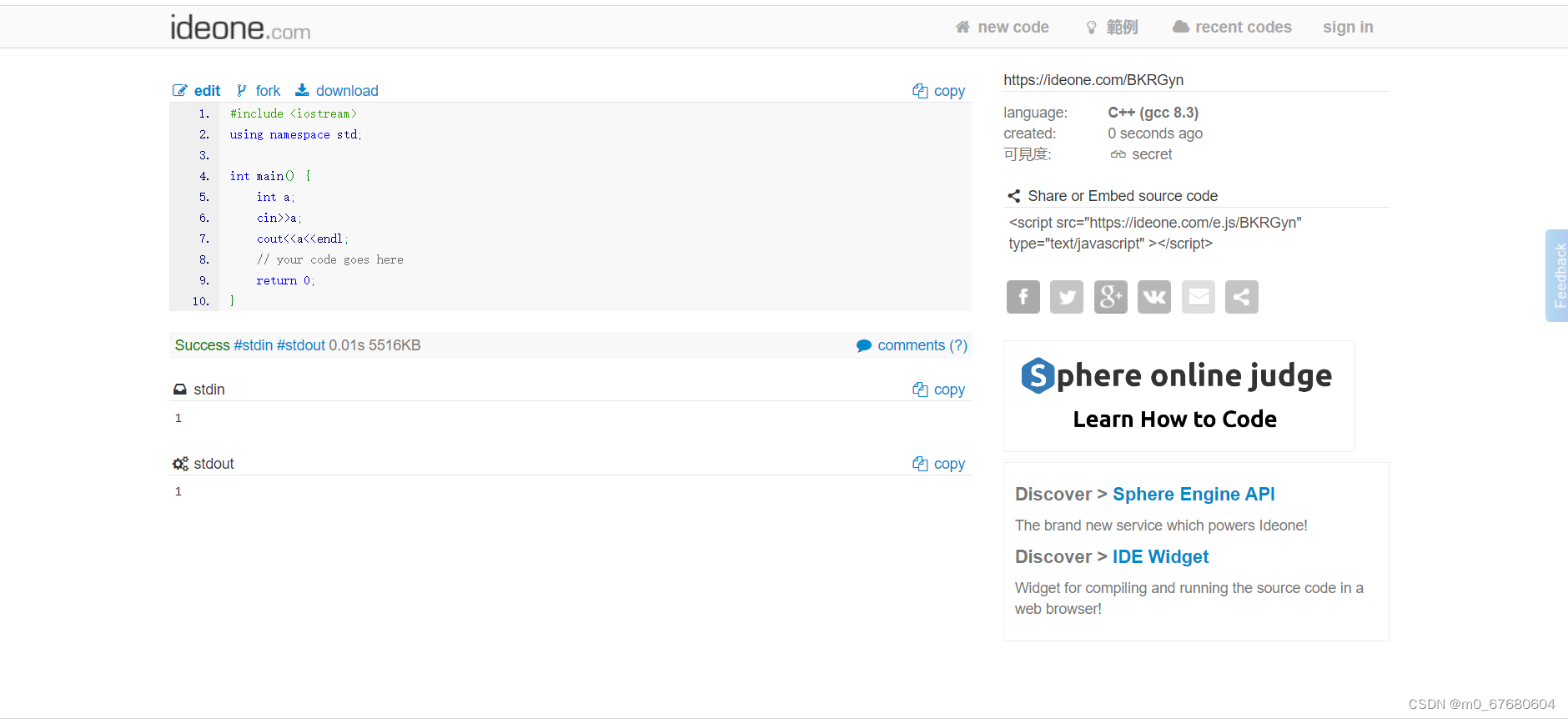This screenshot has width=1568, height=719.
Task: Share the code on Google Plus
Action: tap(1111, 297)
